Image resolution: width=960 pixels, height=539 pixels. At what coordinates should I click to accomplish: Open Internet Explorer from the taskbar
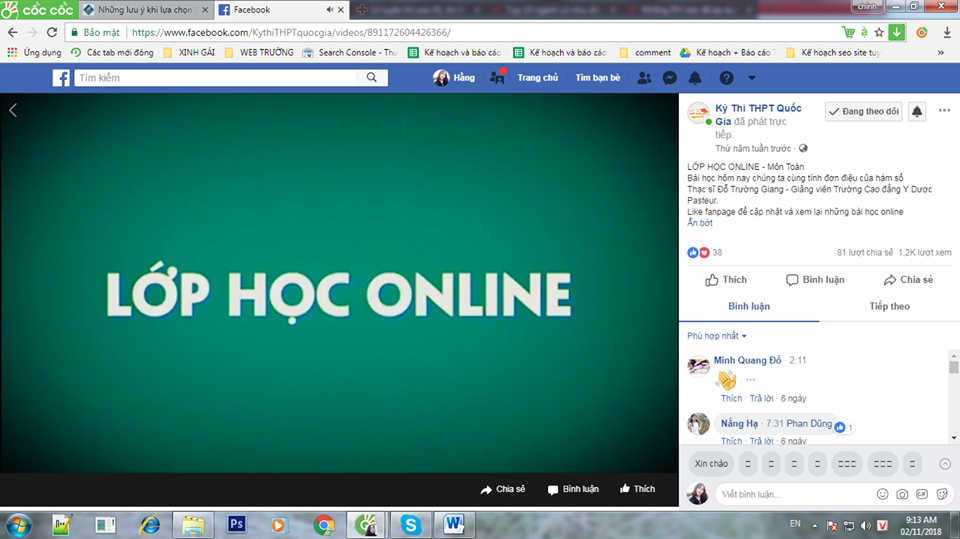click(x=149, y=524)
